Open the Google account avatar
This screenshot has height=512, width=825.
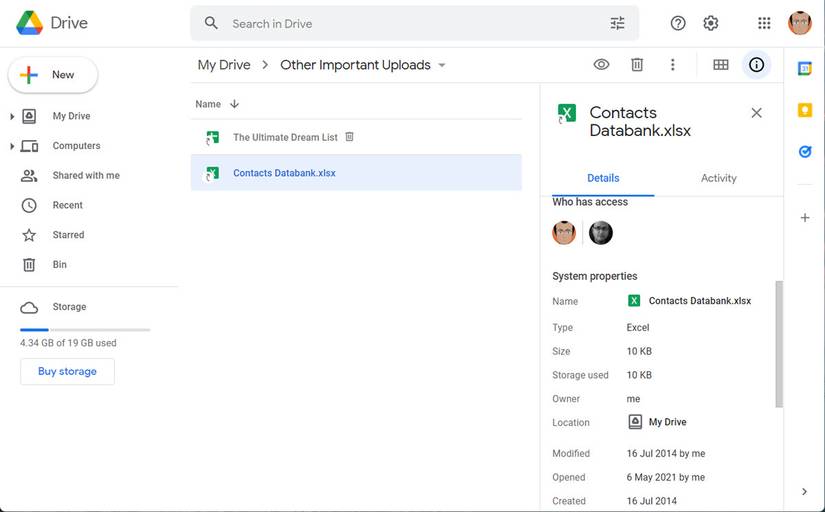(800, 23)
